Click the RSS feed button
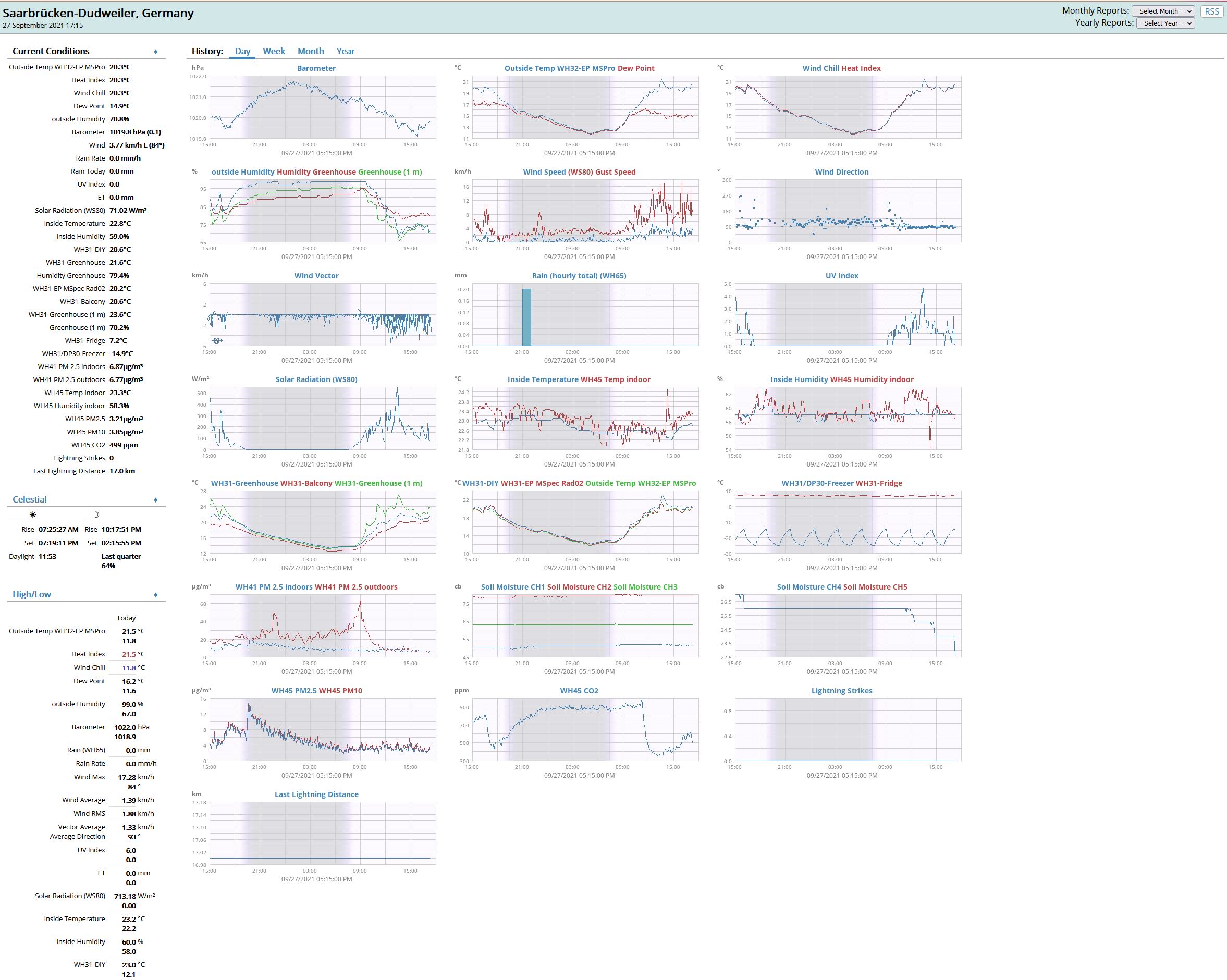This screenshot has height=980, width=1227. [1212, 11]
